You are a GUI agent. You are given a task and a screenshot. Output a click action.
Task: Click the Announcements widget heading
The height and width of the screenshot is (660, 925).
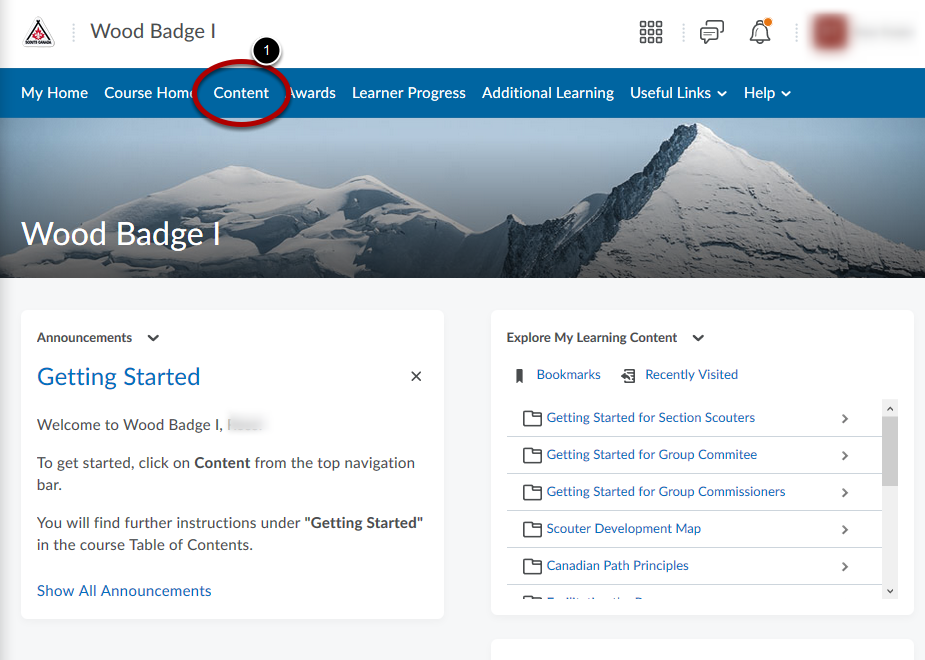point(84,337)
